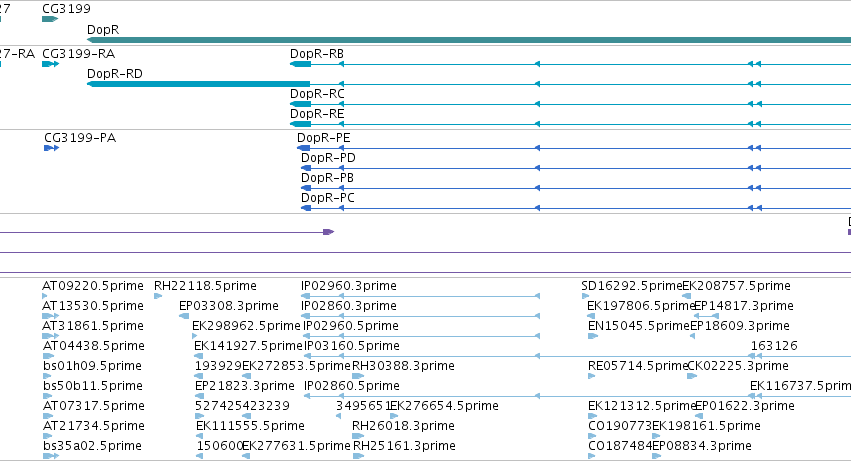The height and width of the screenshot is (461, 851).
Task: Click the EP18609.3prime EST label
Action: pos(740,326)
